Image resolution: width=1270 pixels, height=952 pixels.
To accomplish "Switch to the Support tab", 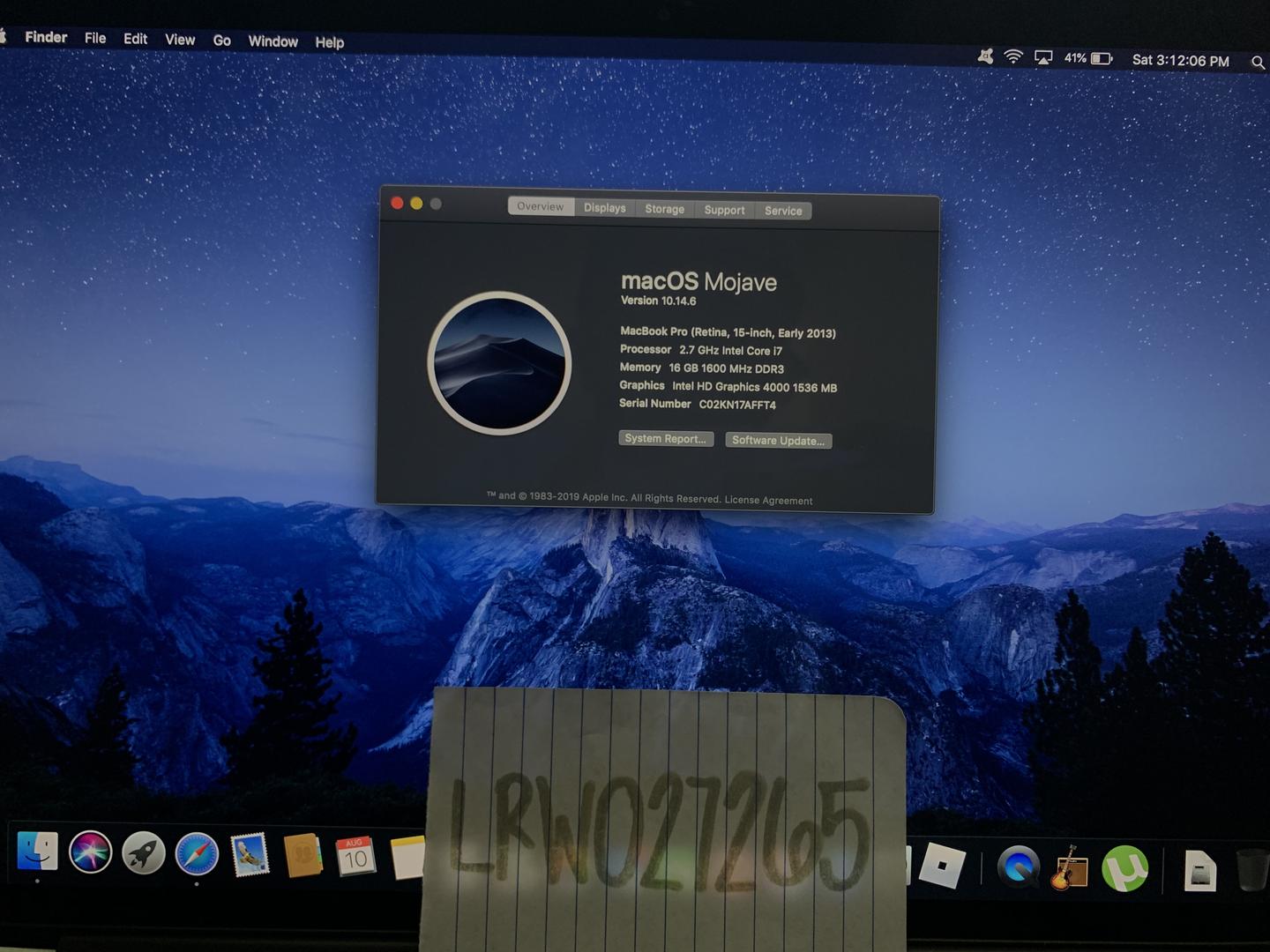I will (725, 210).
